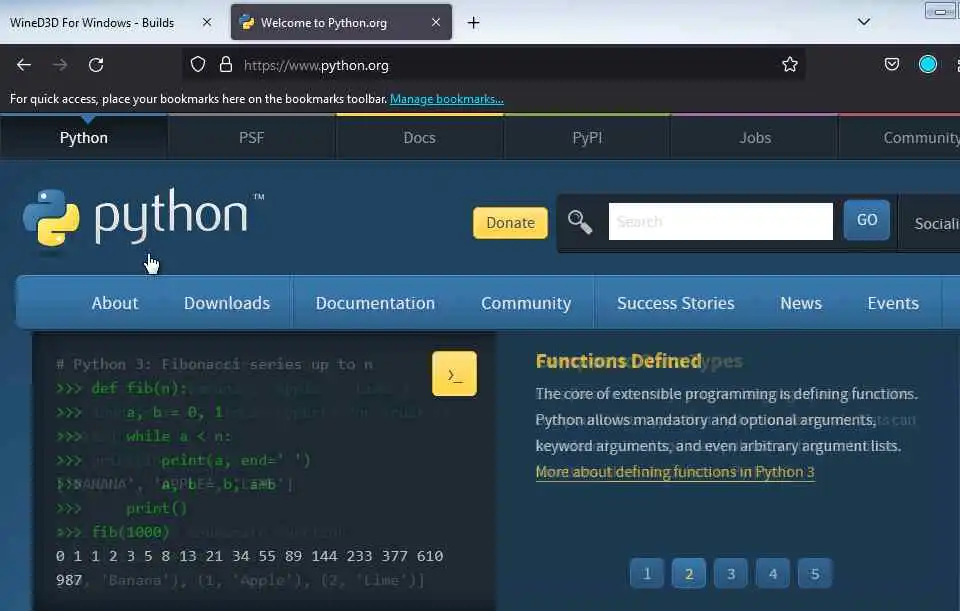This screenshot has height=611, width=960.
Task: Open the list all tabs chevron
Action: 864,22
